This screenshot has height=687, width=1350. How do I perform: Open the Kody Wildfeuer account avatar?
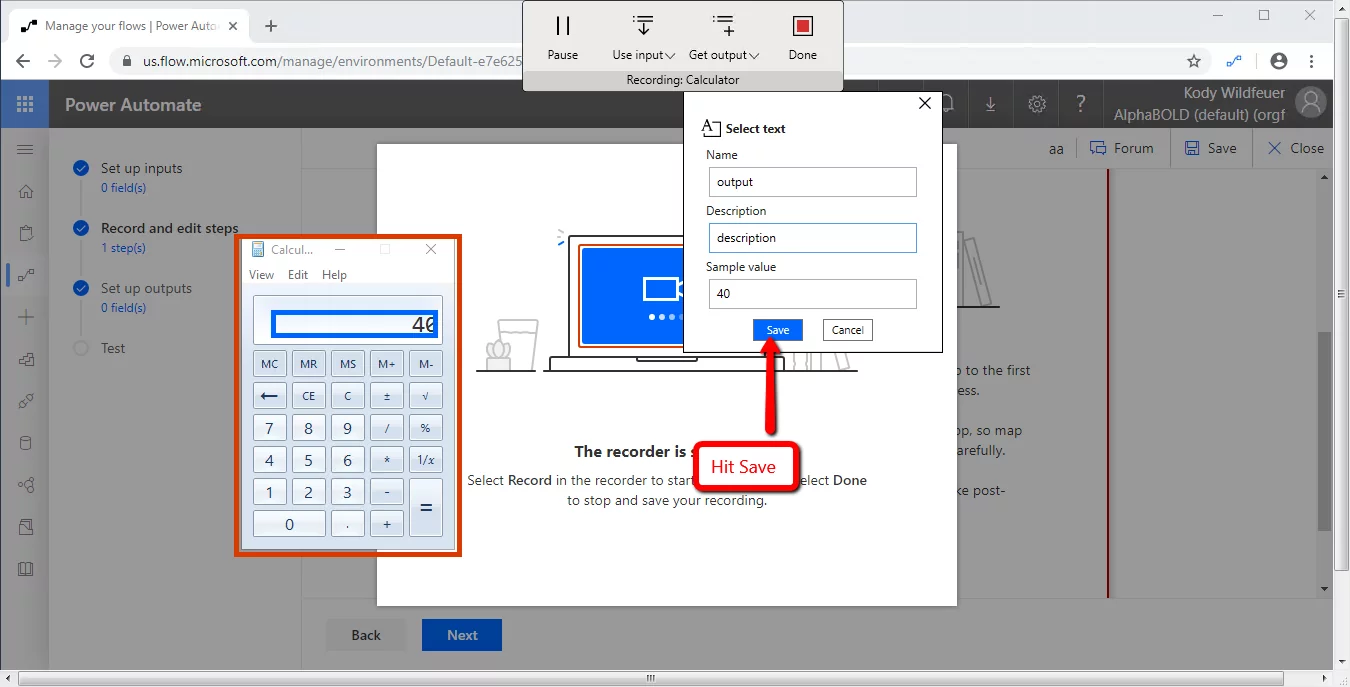click(1310, 102)
